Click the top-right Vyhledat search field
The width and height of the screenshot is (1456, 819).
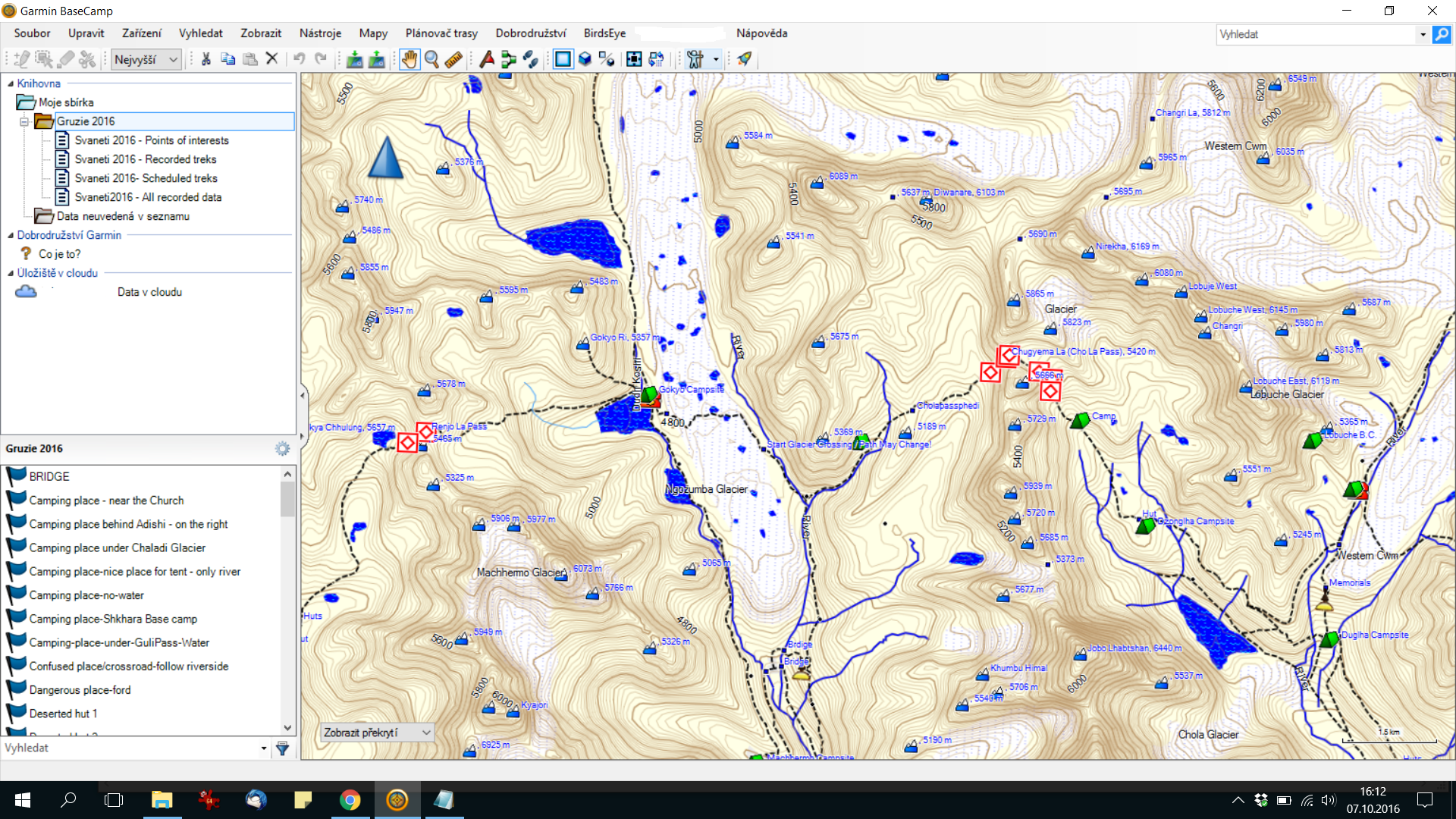1316,34
